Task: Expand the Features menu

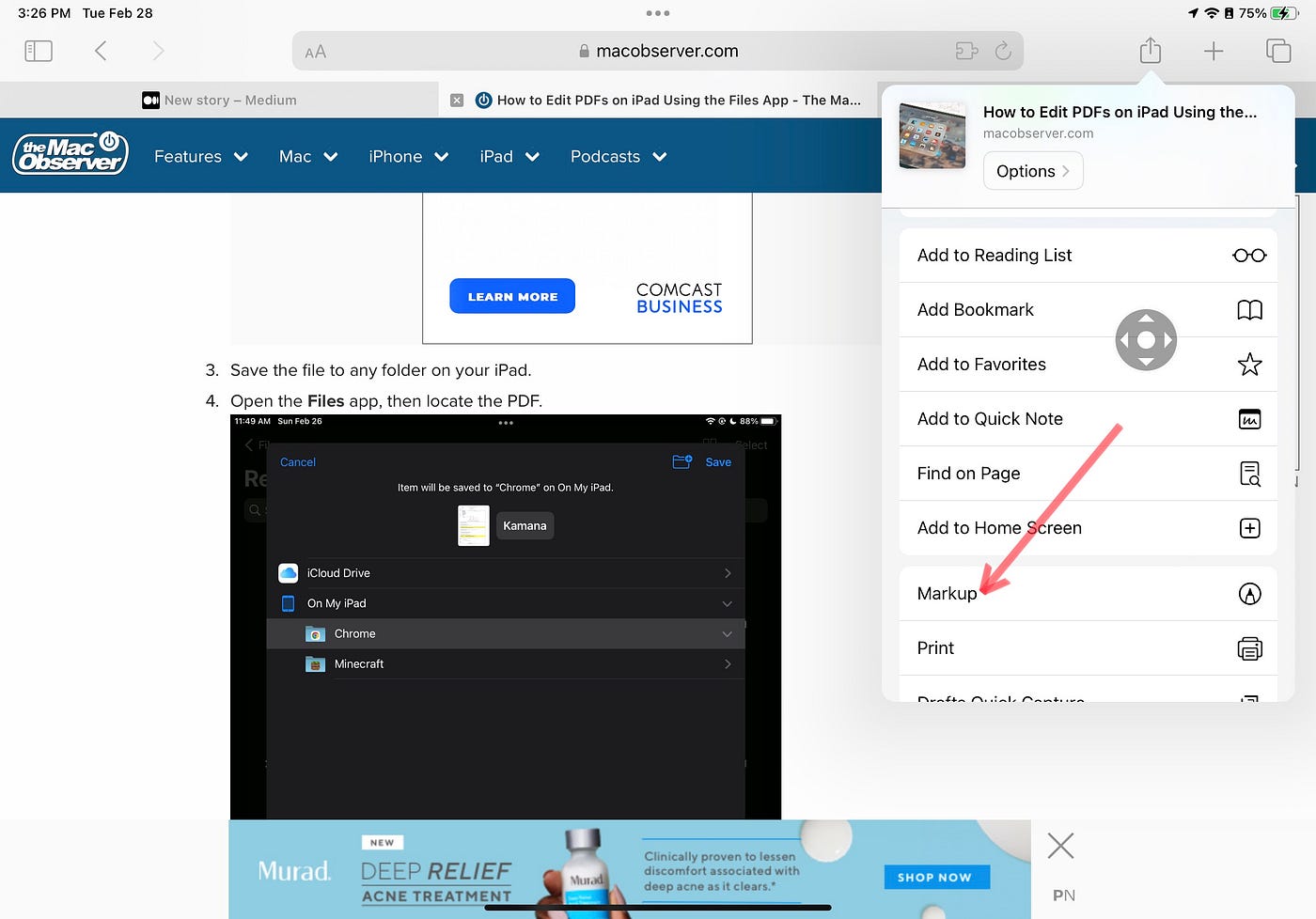Action: (x=200, y=156)
